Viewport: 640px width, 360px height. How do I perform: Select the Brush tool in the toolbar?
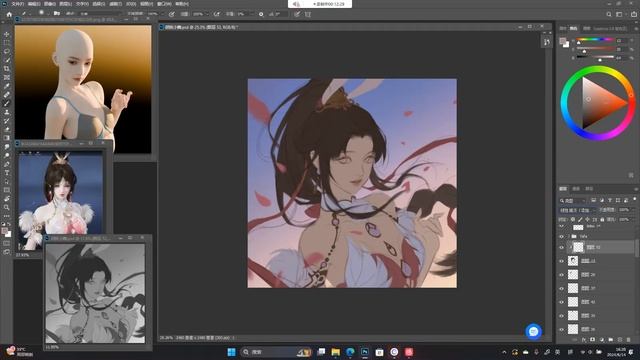(7, 103)
